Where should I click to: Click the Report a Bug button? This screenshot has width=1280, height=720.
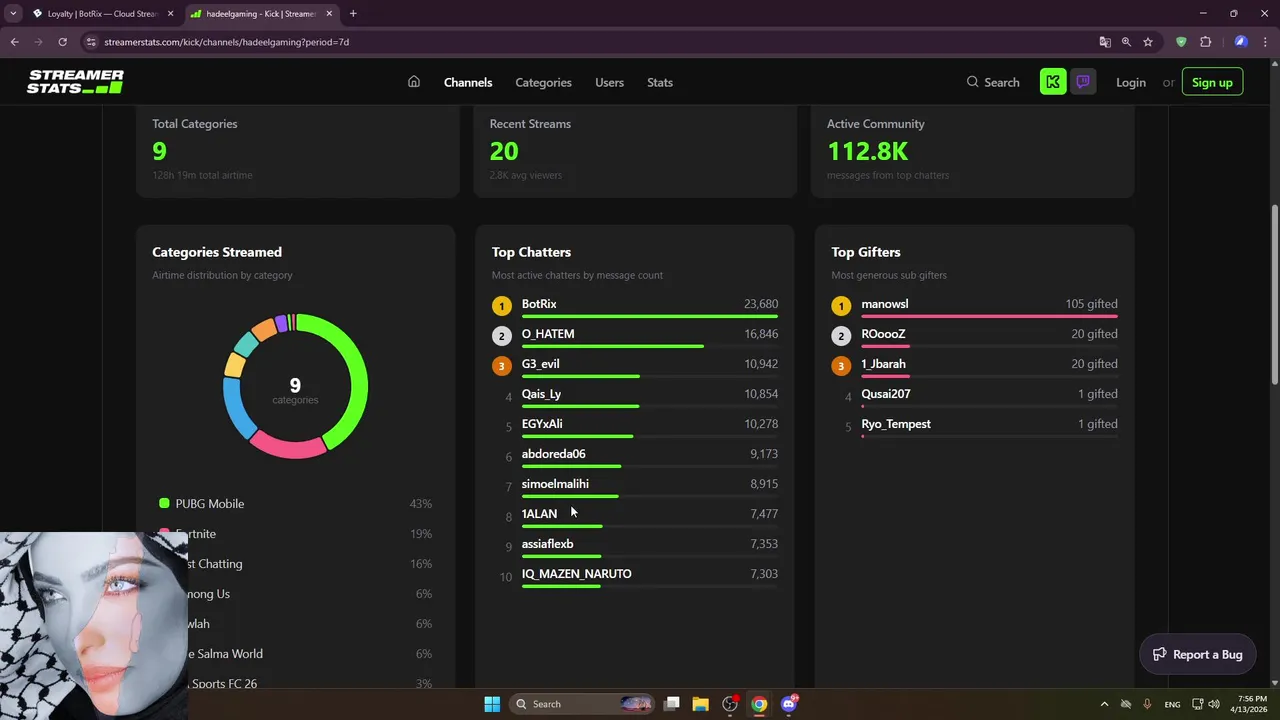pyautogui.click(x=1197, y=654)
